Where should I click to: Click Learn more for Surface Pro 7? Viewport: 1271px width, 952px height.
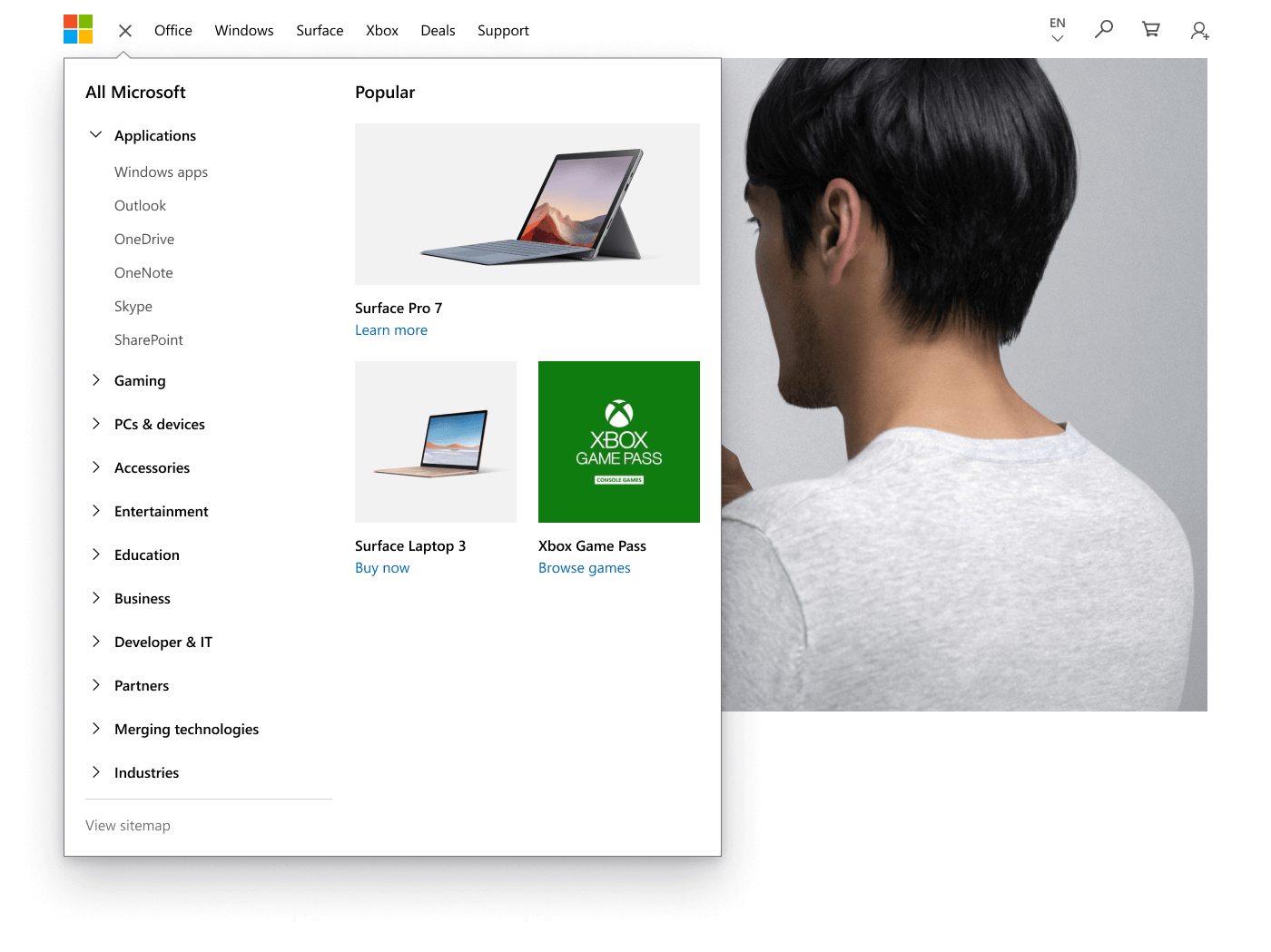391,330
